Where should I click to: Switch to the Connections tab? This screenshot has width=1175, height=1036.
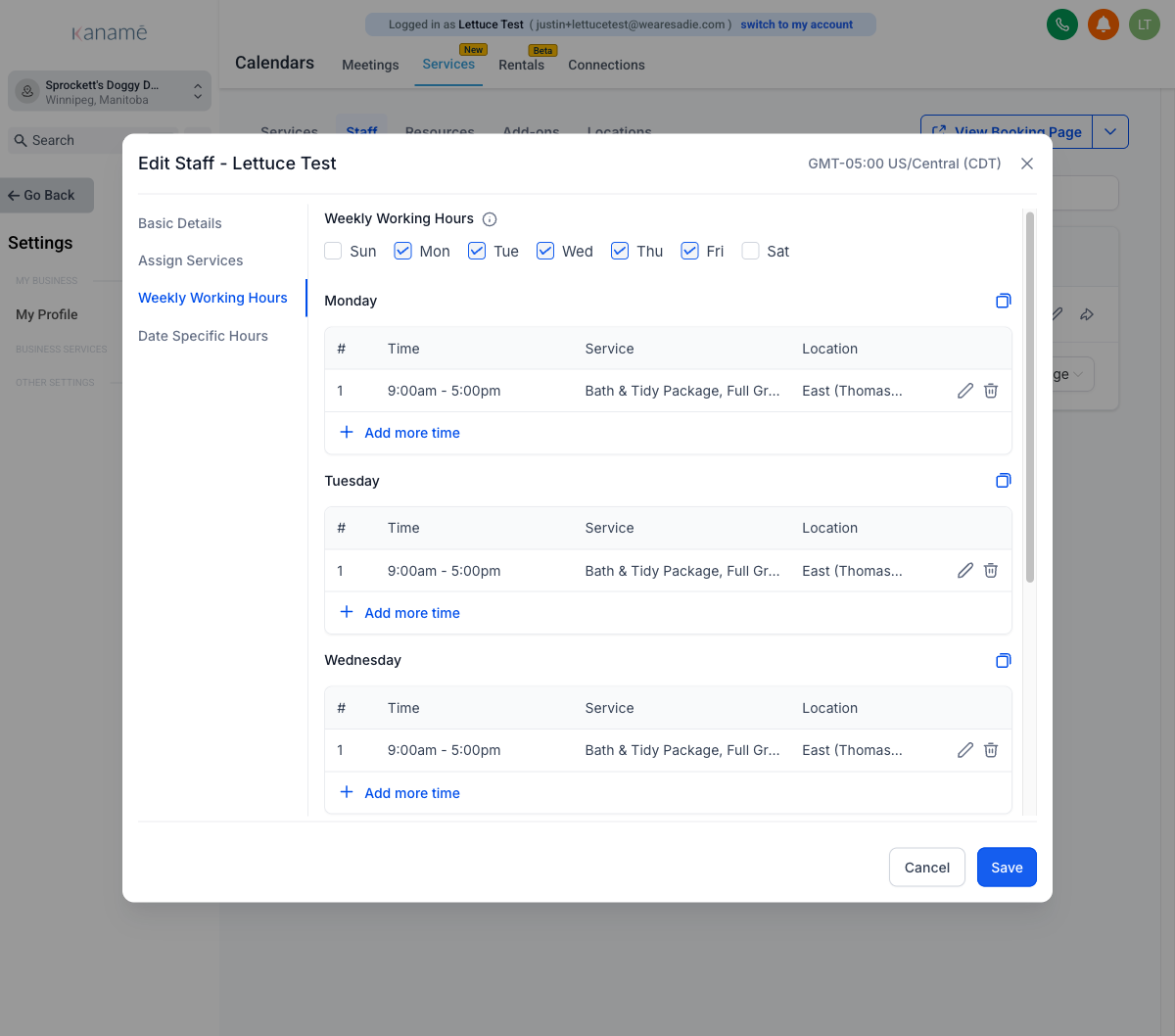coord(606,65)
